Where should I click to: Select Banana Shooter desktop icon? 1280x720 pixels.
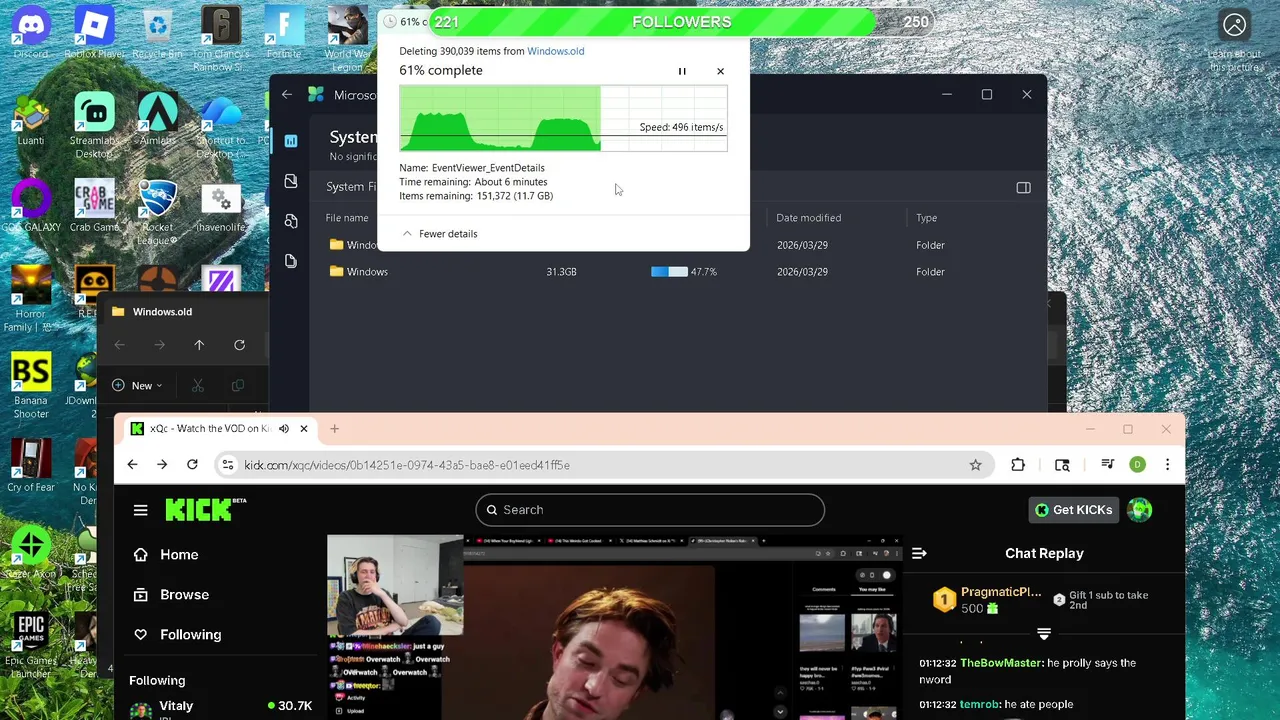31,386
